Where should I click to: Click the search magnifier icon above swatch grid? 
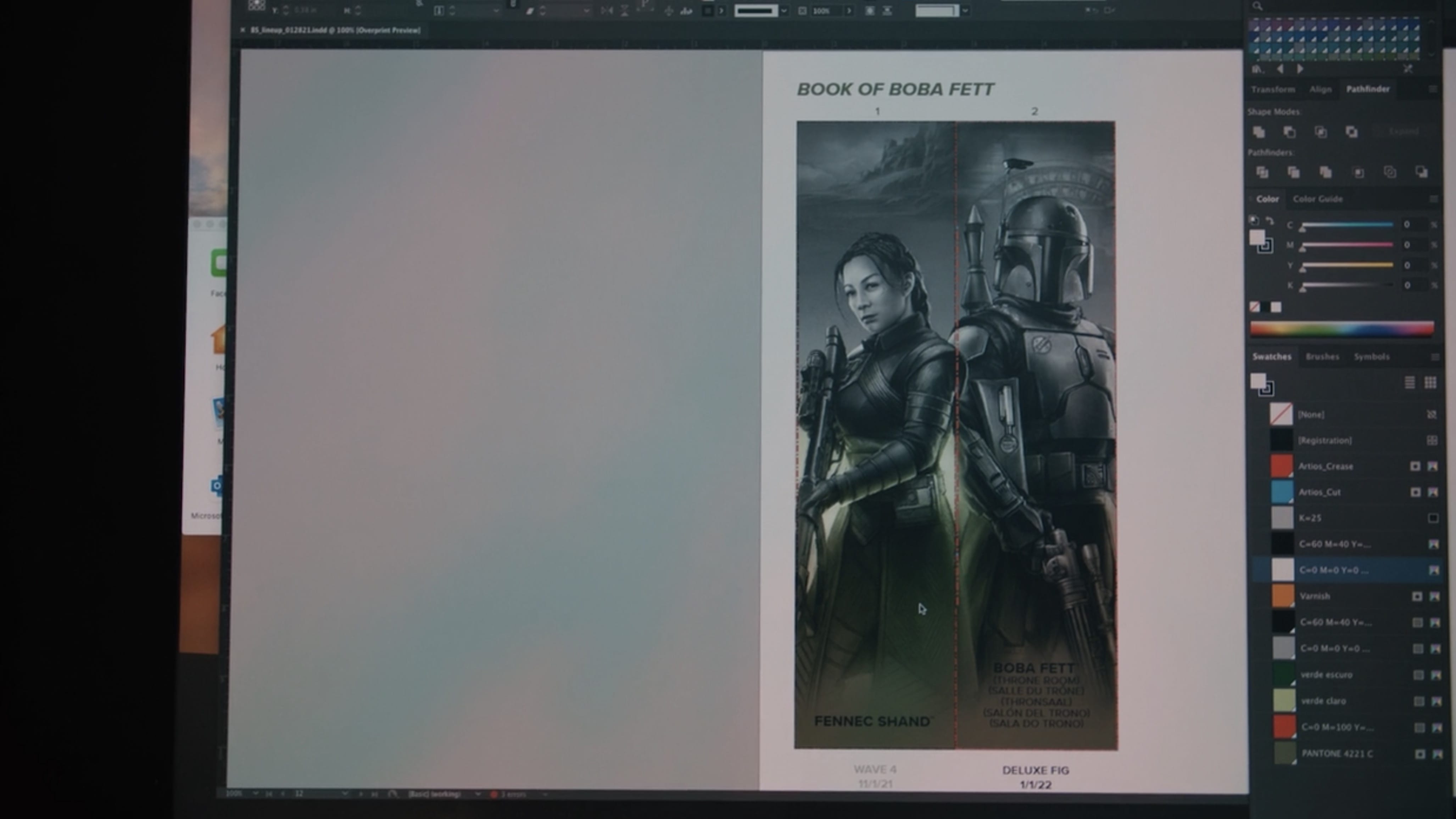pyautogui.click(x=1257, y=6)
